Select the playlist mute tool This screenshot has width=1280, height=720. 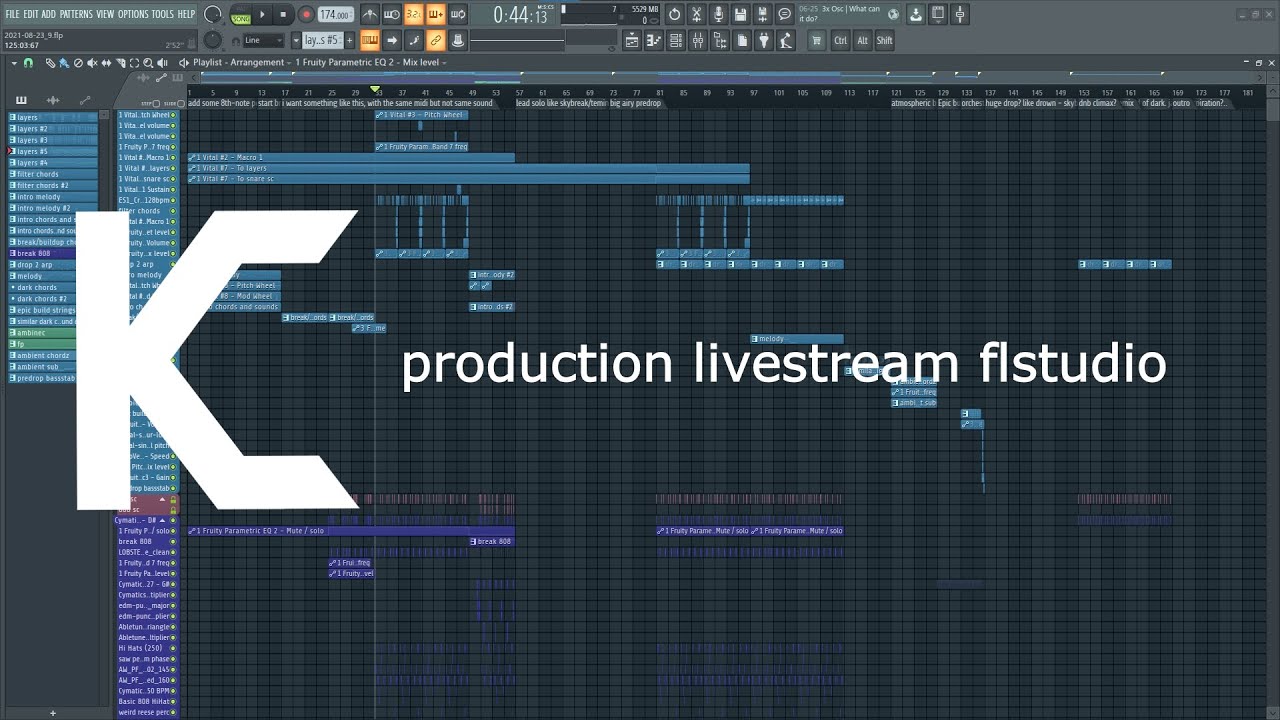pos(92,63)
